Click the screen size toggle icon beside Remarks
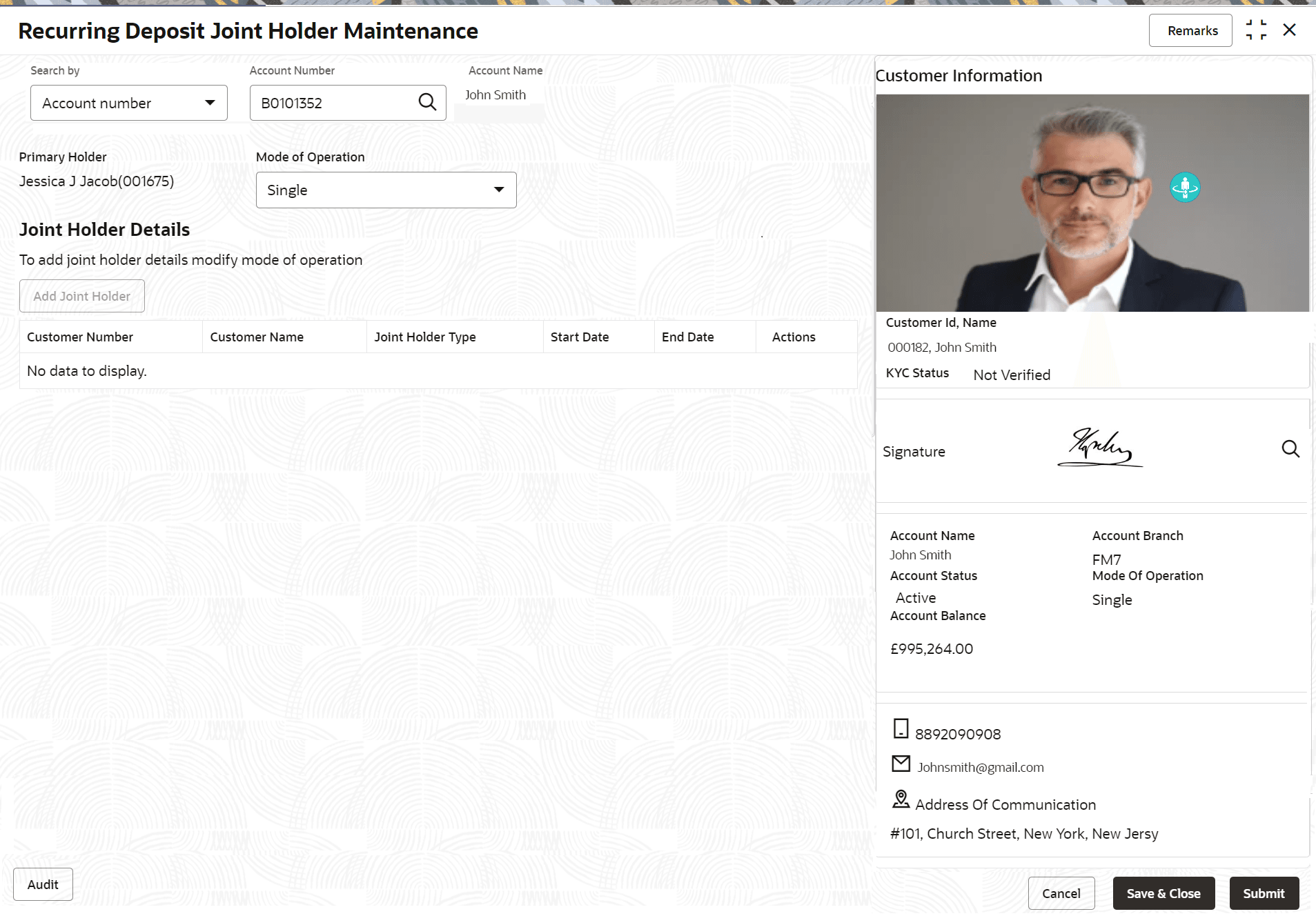1316x916 pixels. tap(1256, 30)
